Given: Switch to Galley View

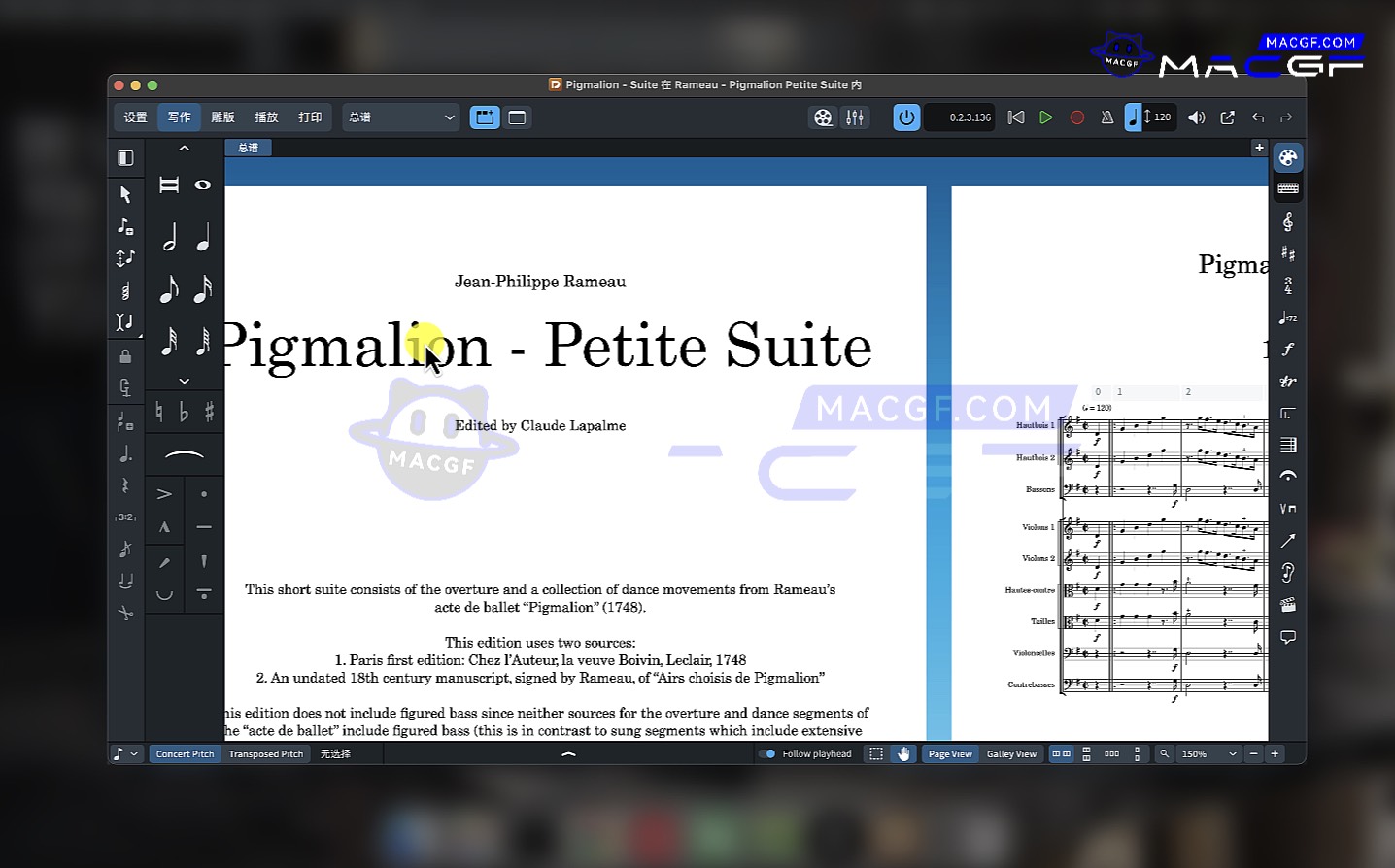Looking at the screenshot, I should coord(1011,754).
